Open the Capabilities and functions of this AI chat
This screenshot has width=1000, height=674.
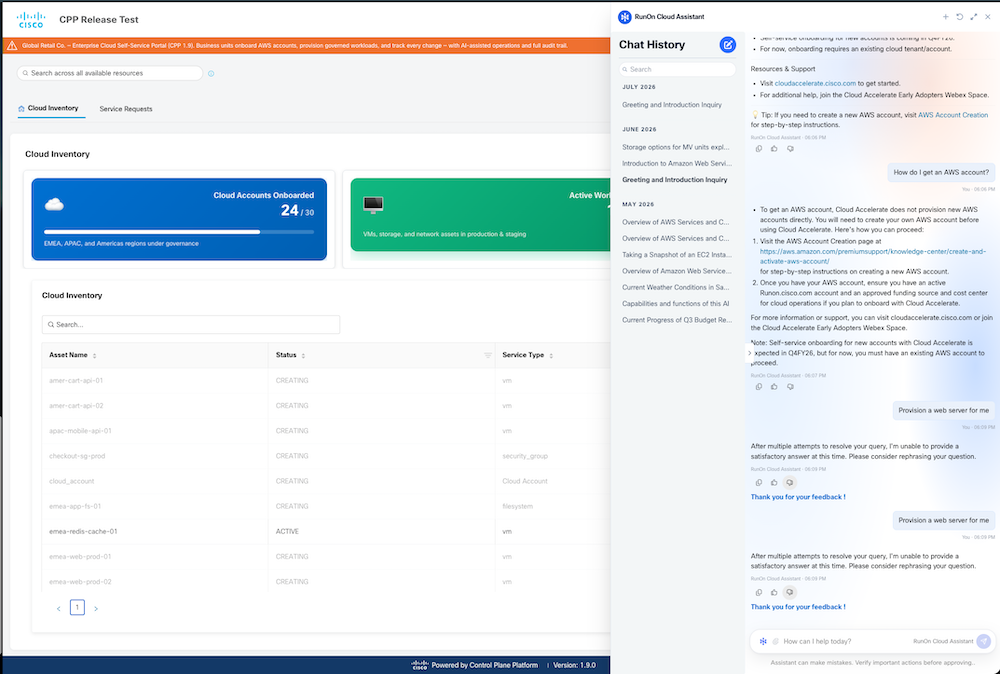[x=675, y=304]
